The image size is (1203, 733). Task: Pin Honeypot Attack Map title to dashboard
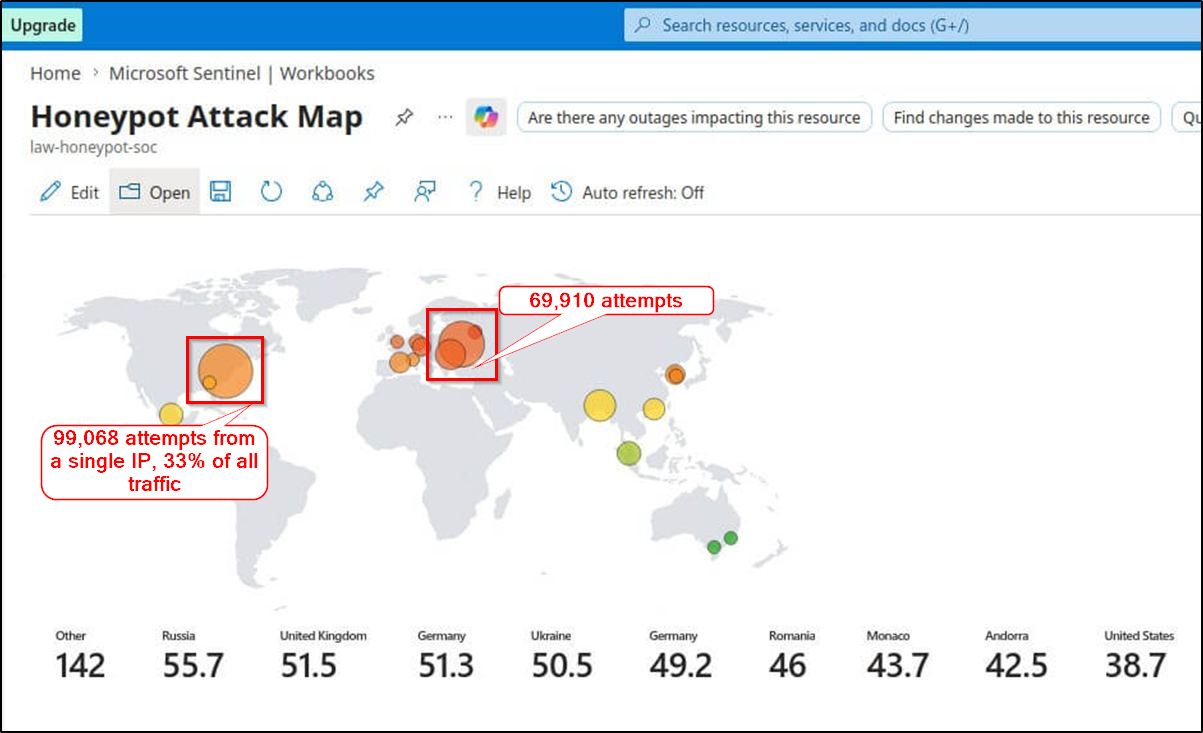pyautogui.click(x=403, y=117)
